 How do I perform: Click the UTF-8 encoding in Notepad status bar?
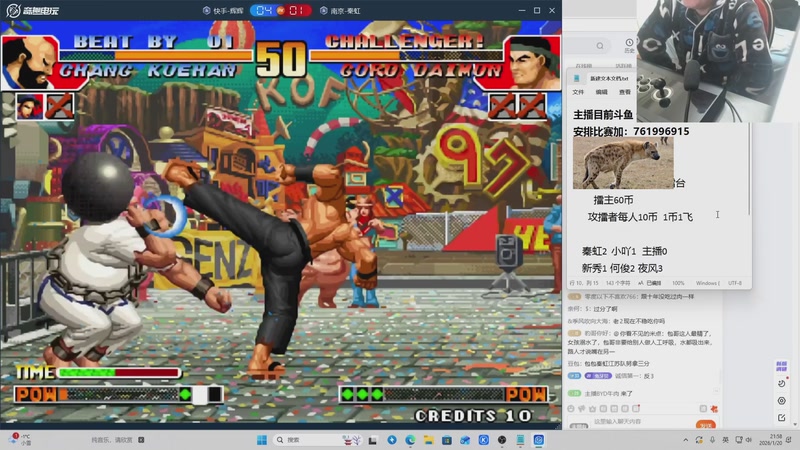[735, 283]
